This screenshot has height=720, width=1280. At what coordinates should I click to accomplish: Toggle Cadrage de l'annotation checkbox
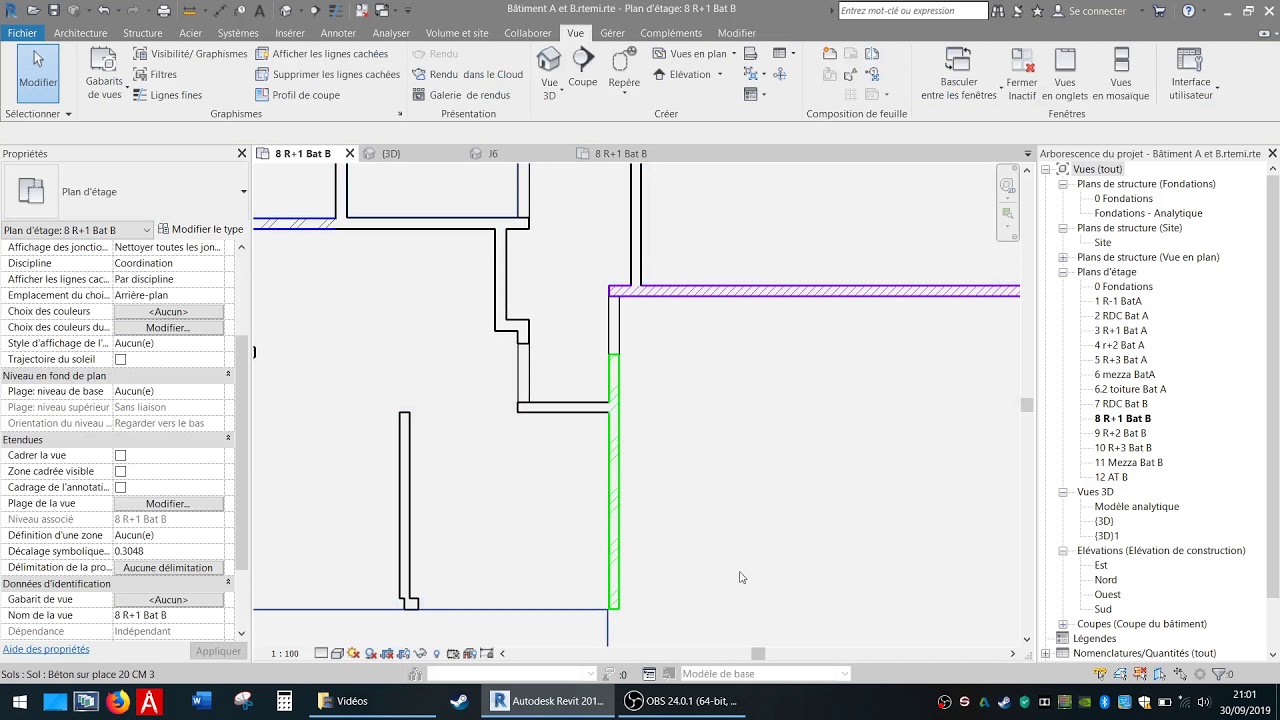(x=120, y=487)
